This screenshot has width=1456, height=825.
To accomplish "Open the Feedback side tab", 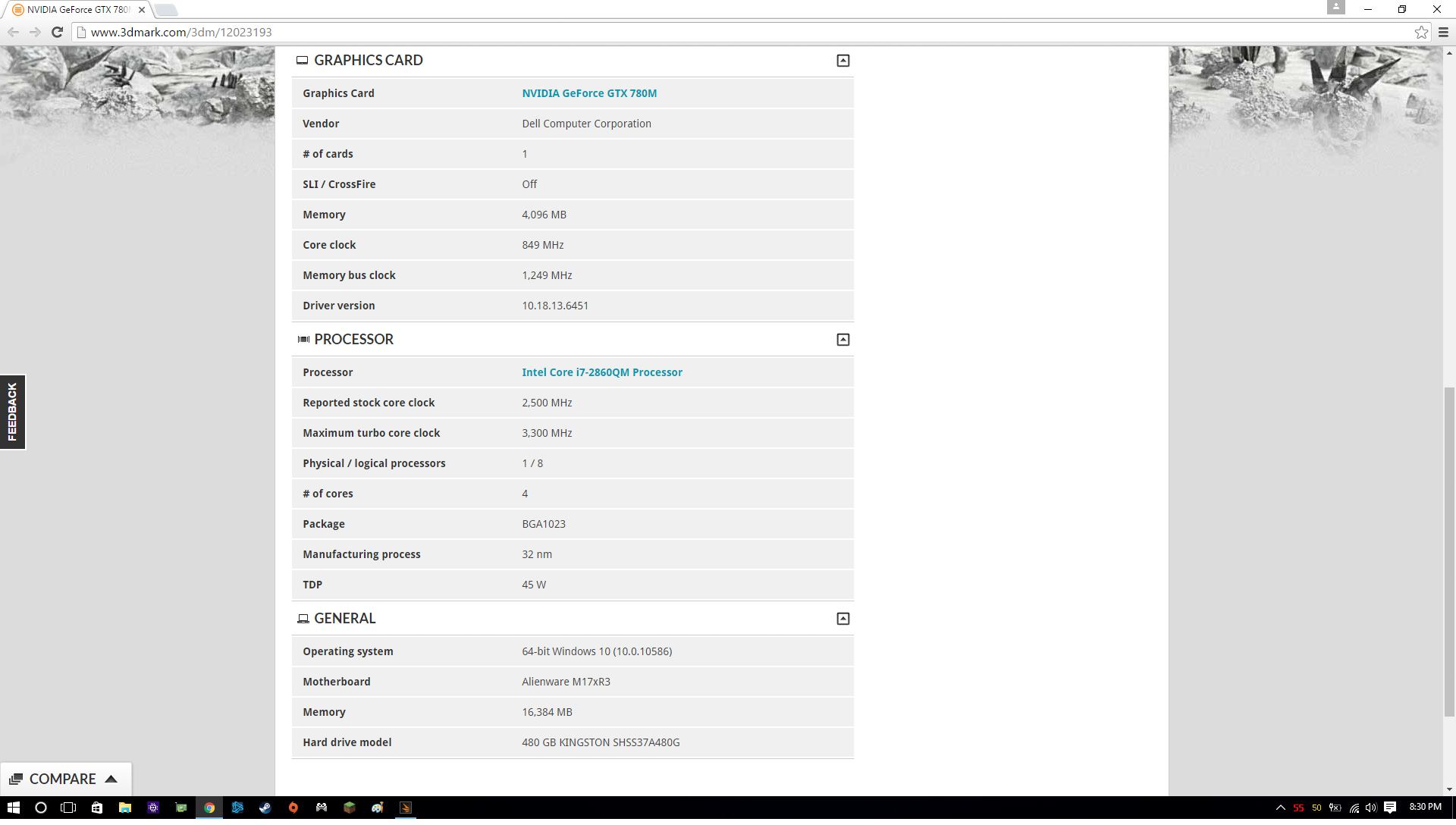I will (x=12, y=412).
